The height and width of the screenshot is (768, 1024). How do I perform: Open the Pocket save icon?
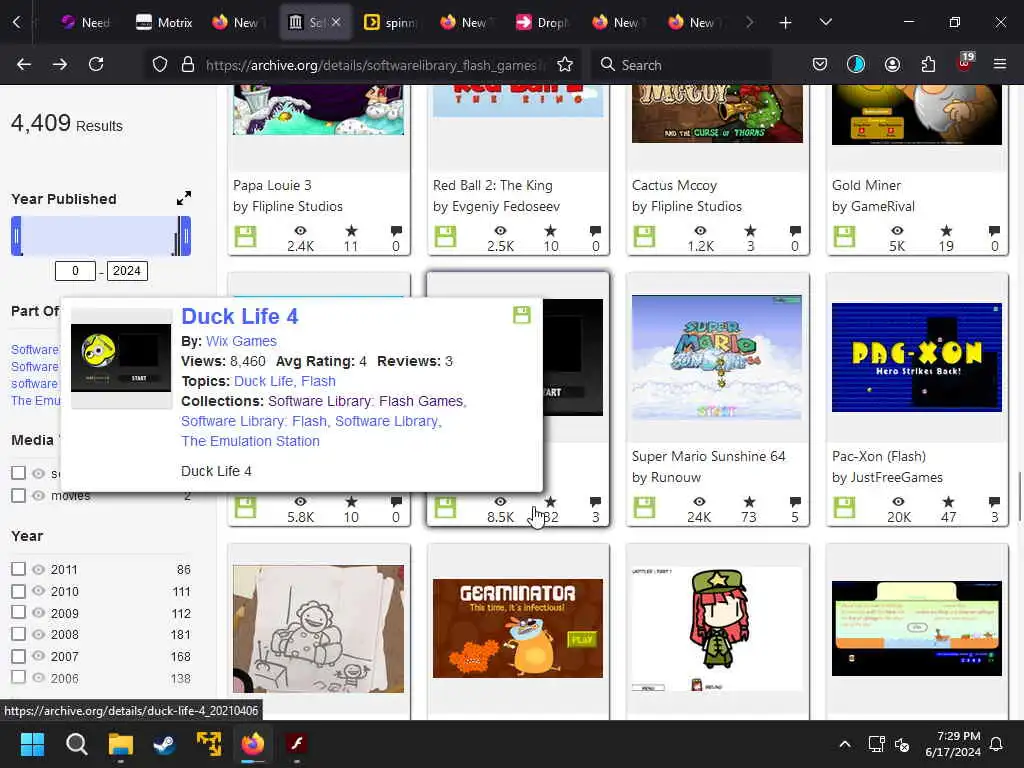tap(820, 64)
